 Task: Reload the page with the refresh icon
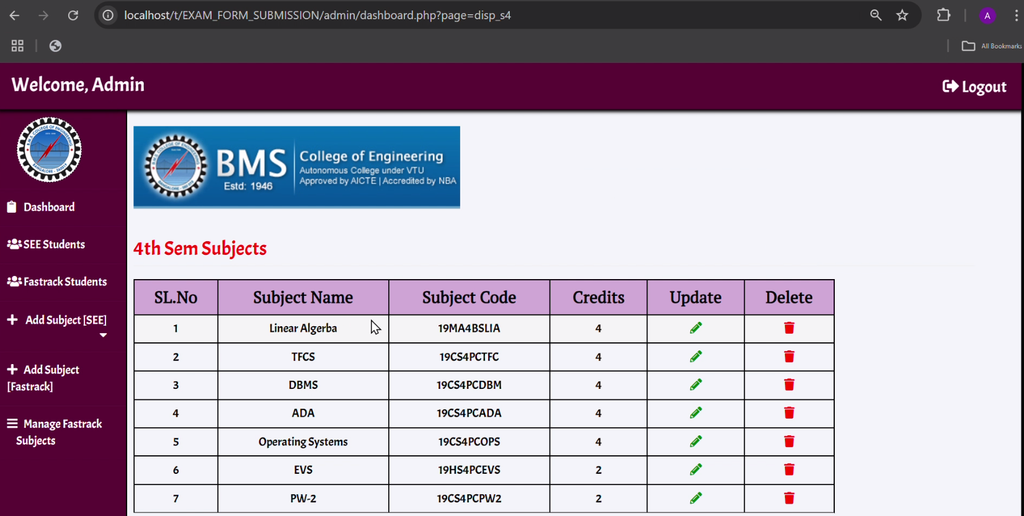point(73,15)
